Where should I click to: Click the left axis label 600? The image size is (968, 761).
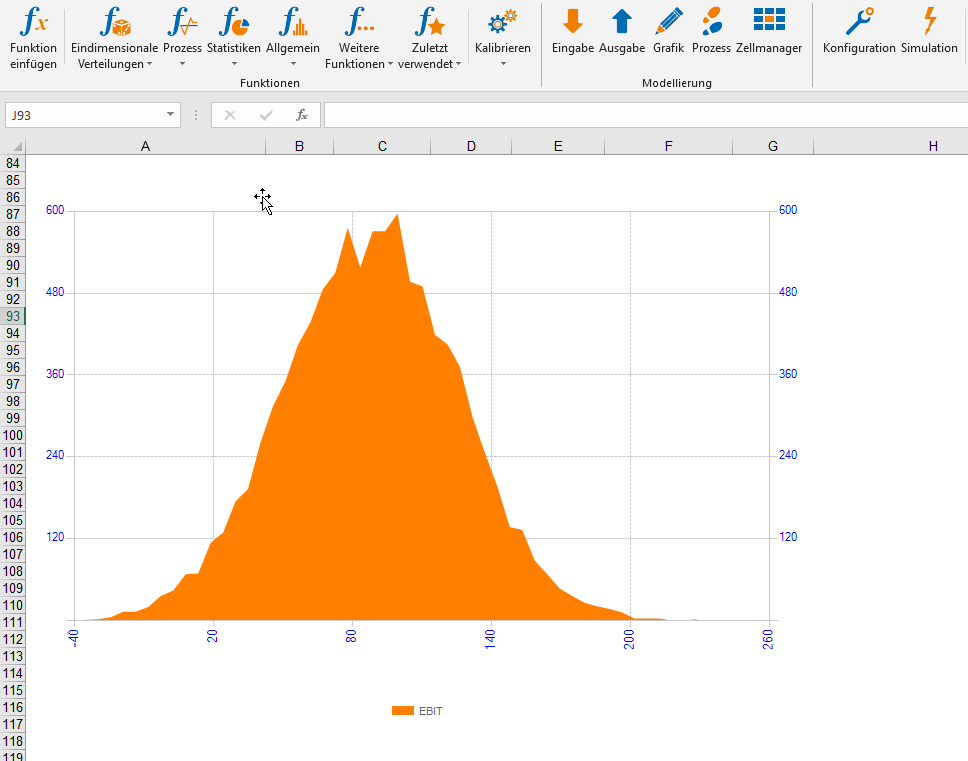point(55,210)
